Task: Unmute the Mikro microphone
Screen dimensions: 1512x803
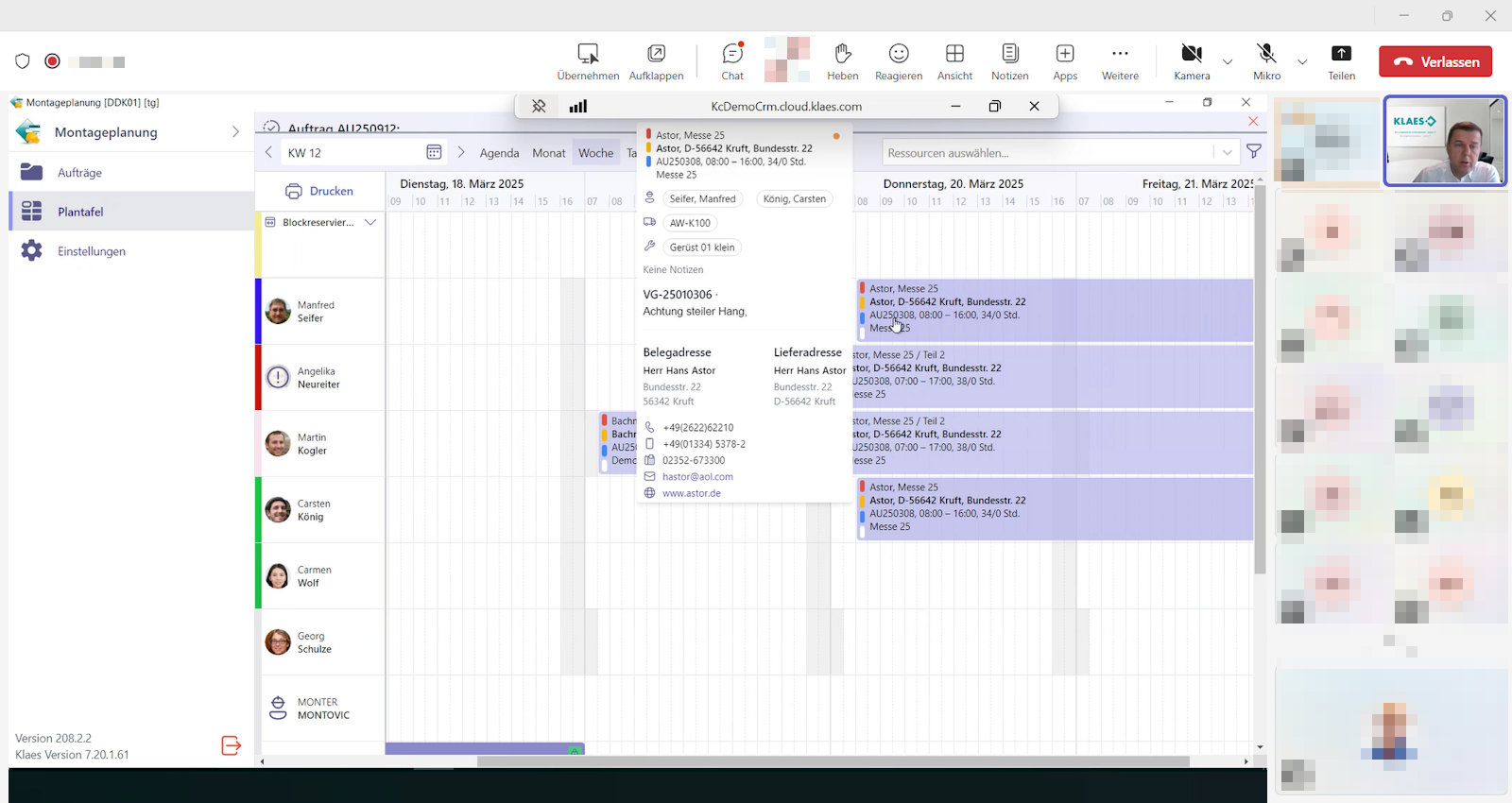Action: click(1266, 61)
